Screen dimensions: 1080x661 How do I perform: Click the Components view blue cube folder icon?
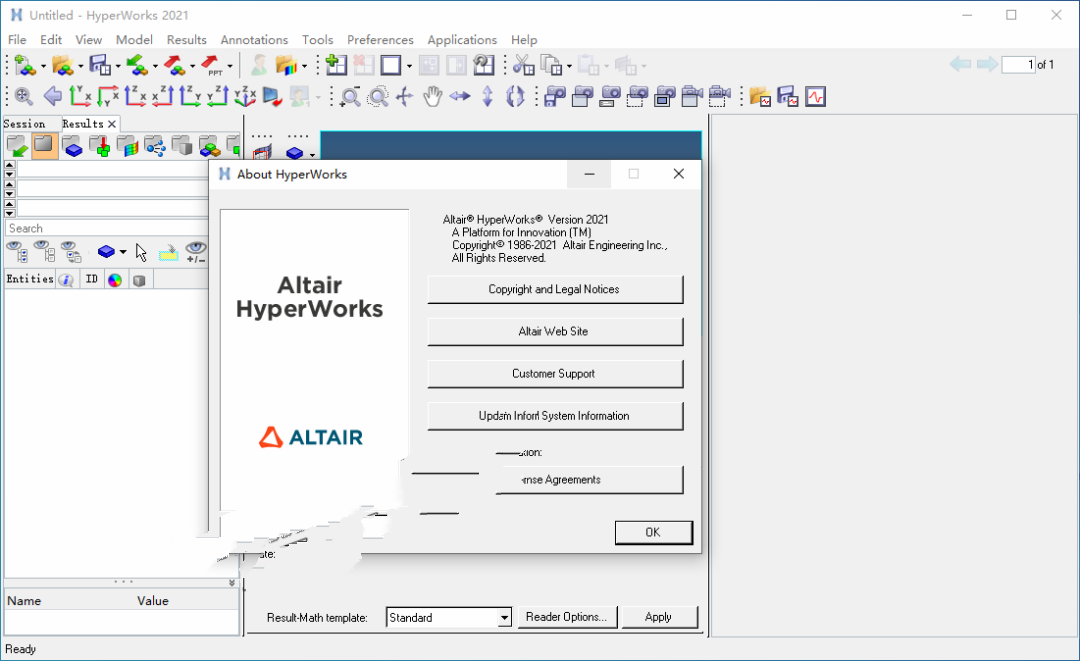pos(72,146)
